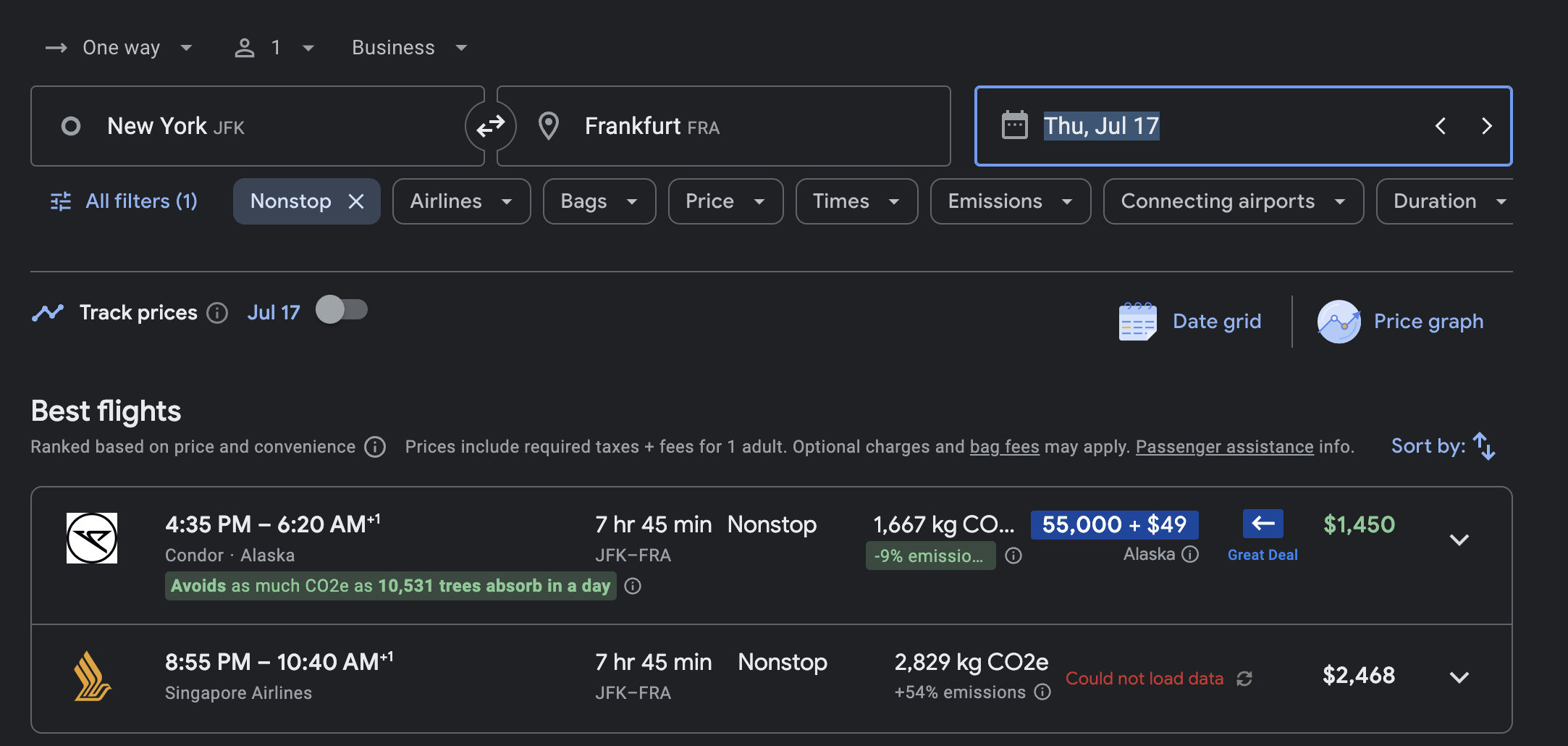Open Passenger assistance link
This screenshot has height=746, width=1568.
pos(1224,447)
